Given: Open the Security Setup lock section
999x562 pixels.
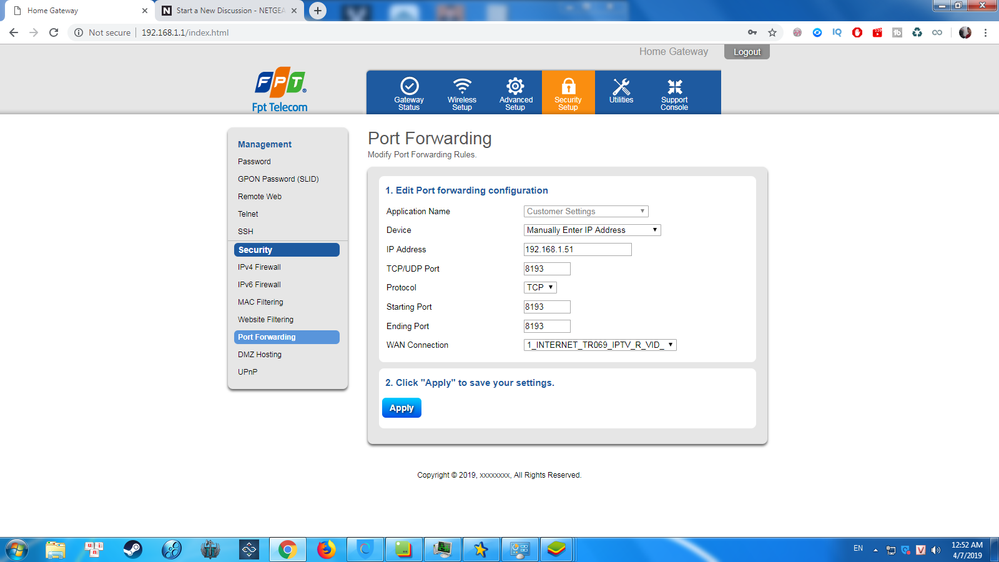Looking at the screenshot, I should click(x=568, y=93).
